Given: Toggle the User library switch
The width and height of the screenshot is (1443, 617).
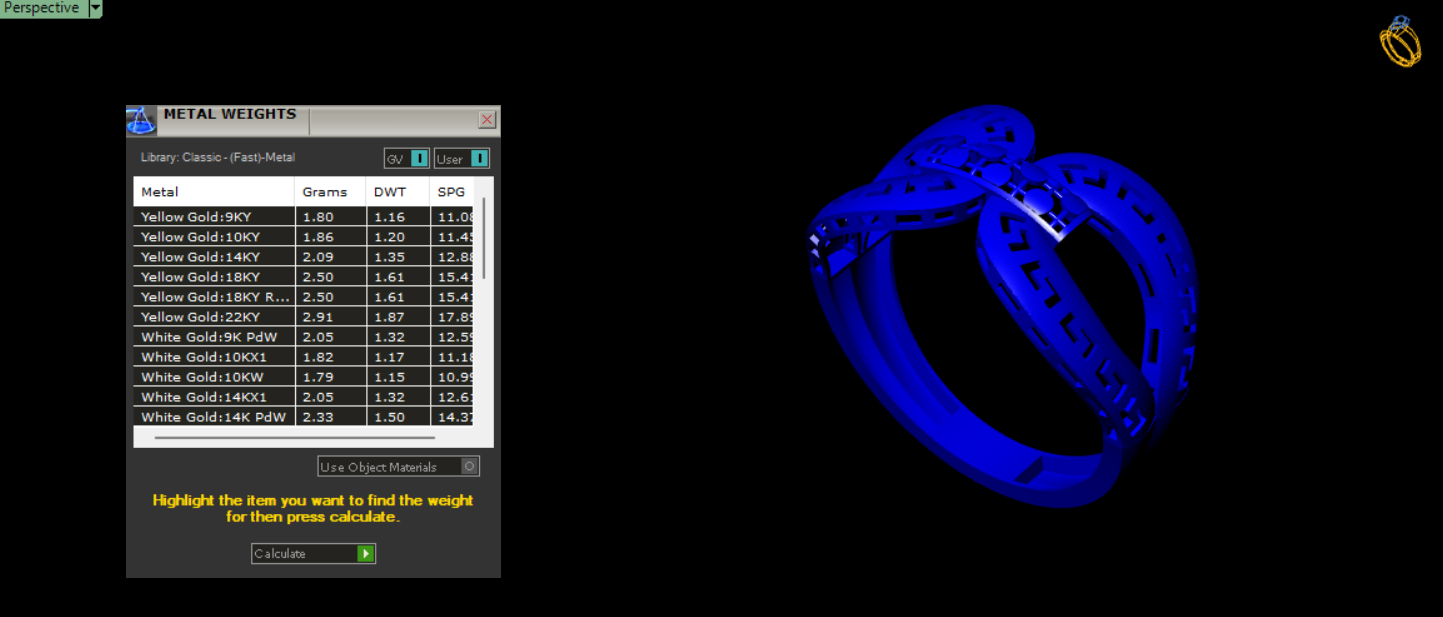Looking at the screenshot, I should coord(479,159).
